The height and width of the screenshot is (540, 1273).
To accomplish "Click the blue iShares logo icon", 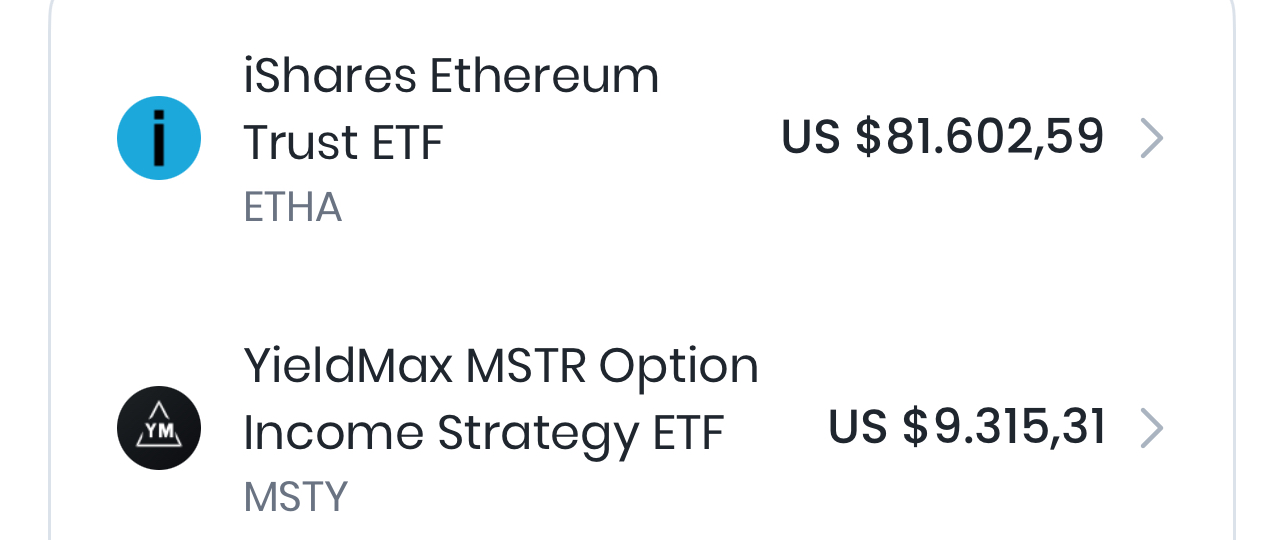I will tap(159, 138).
